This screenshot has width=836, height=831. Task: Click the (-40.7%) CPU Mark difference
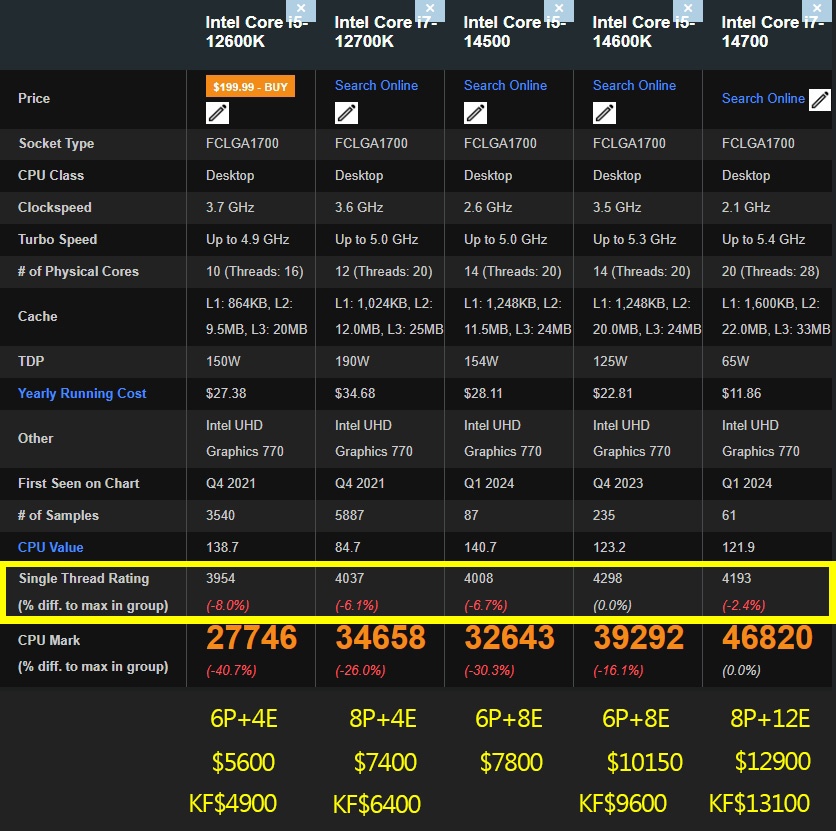pos(231,670)
